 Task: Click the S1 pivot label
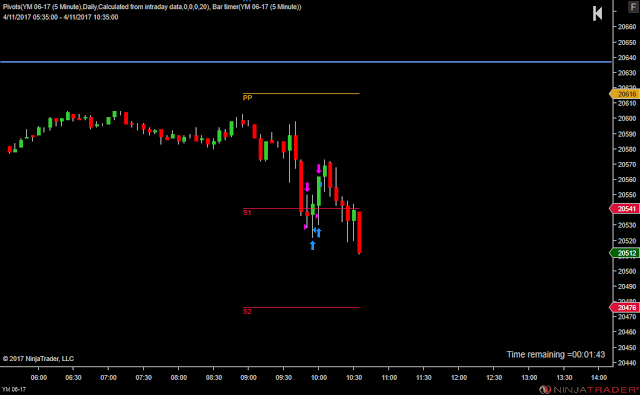(247, 213)
